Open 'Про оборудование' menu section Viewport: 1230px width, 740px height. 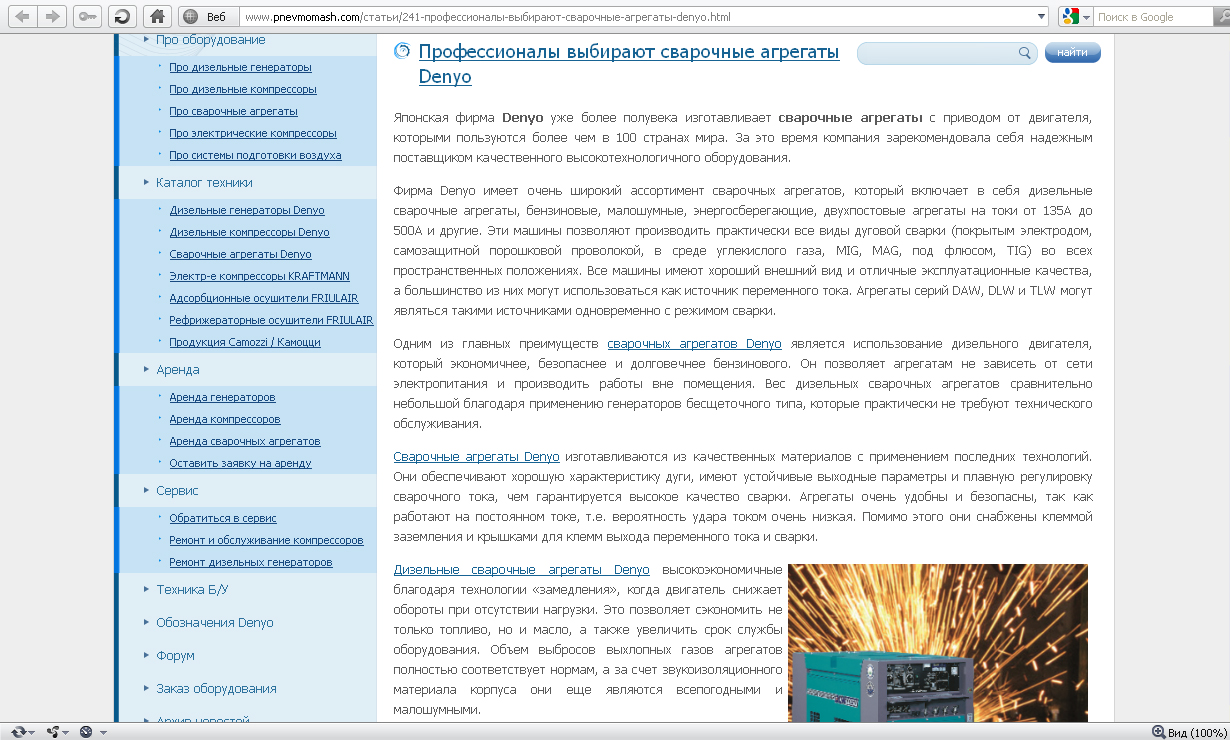pos(211,40)
